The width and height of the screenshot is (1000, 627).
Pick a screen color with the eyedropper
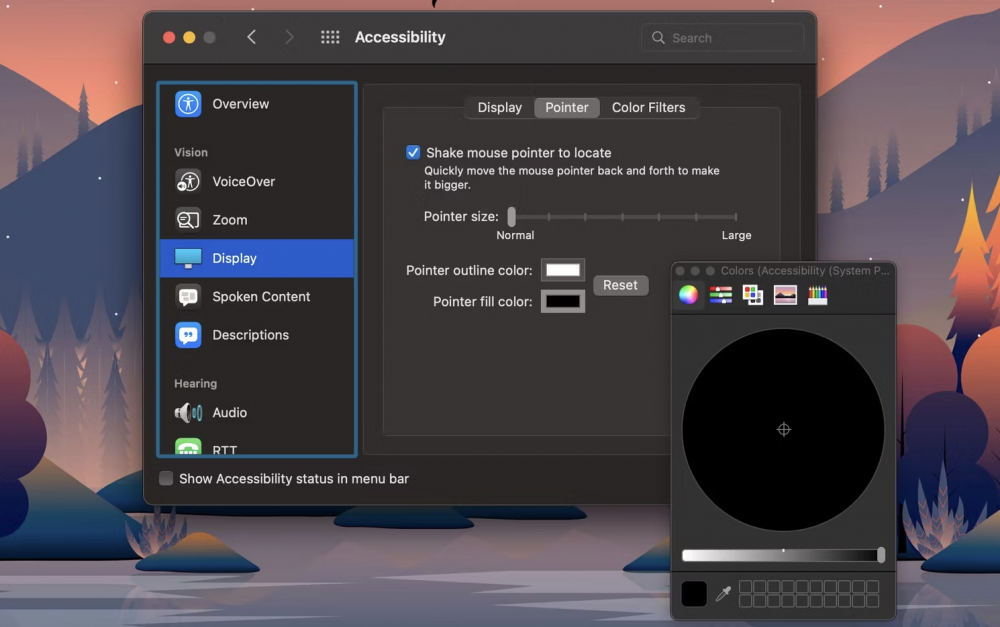pyautogui.click(x=723, y=594)
